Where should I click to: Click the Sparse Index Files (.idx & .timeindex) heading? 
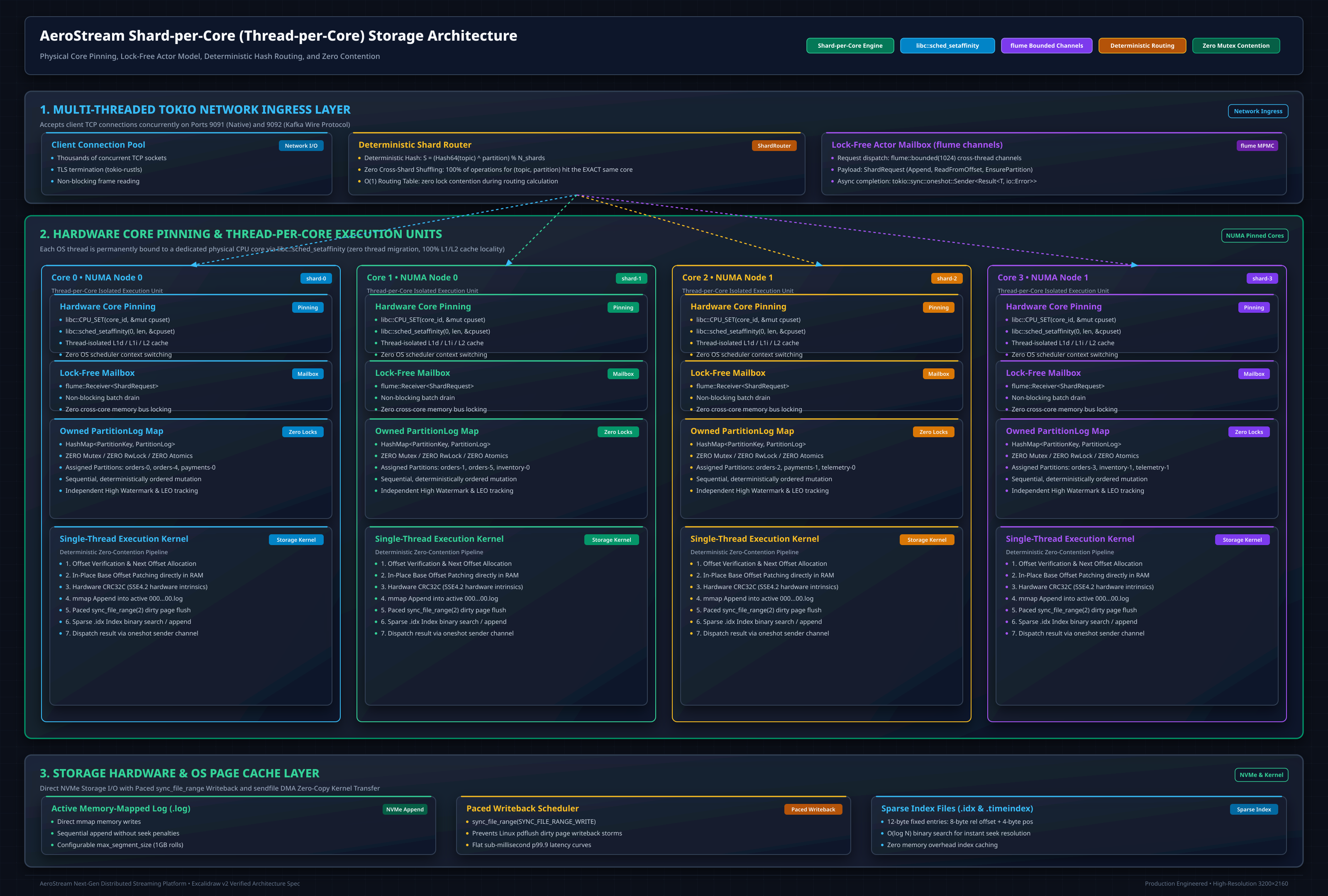point(957,809)
